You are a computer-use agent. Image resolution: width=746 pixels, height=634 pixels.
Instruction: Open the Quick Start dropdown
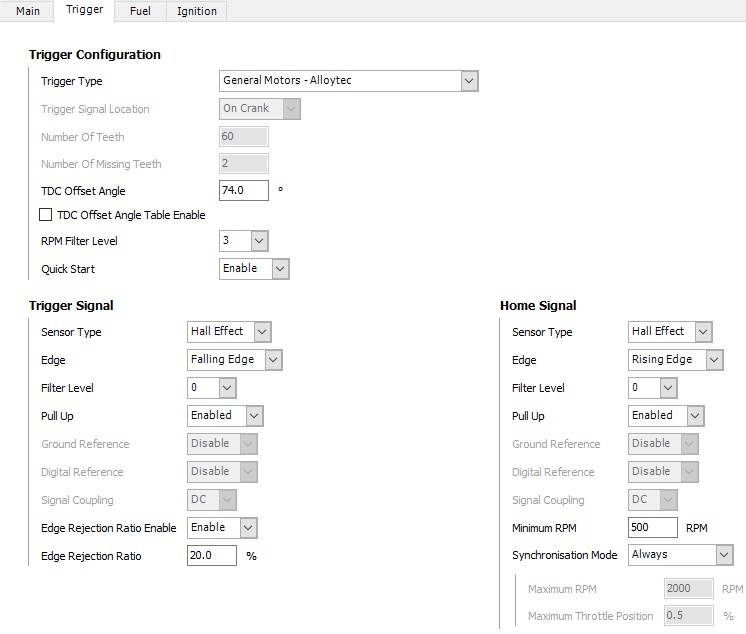pyautogui.click(x=254, y=269)
